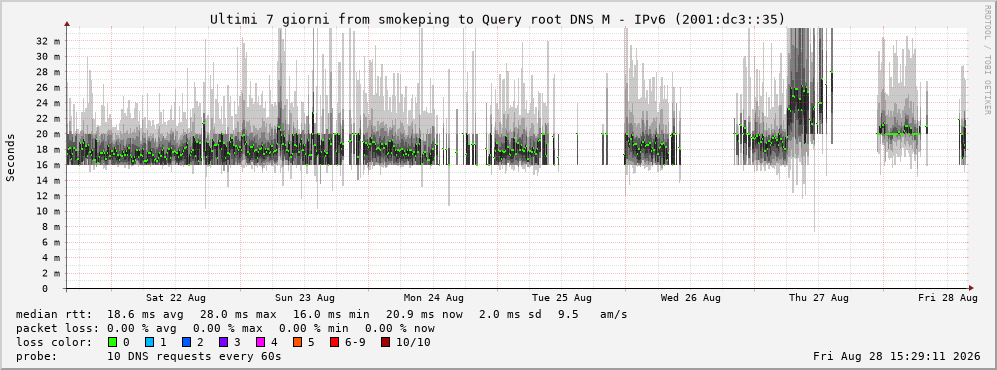The width and height of the screenshot is (997, 370).
Task: Click the Thu 27 Aug axis label
Action: (x=819, y=298)
